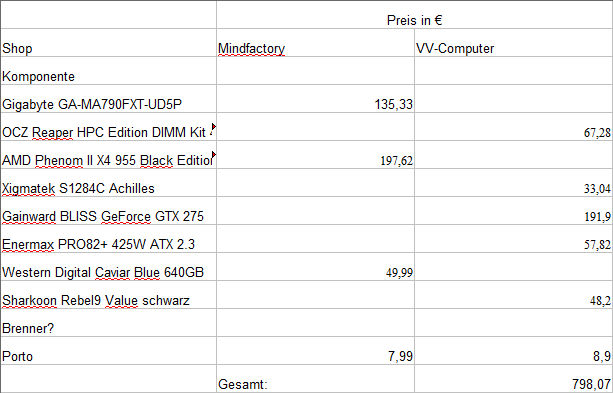This screenshot has height=393, width=613.
Task: Select the 135,33 price cell
Action: click(x=315, y=99)
